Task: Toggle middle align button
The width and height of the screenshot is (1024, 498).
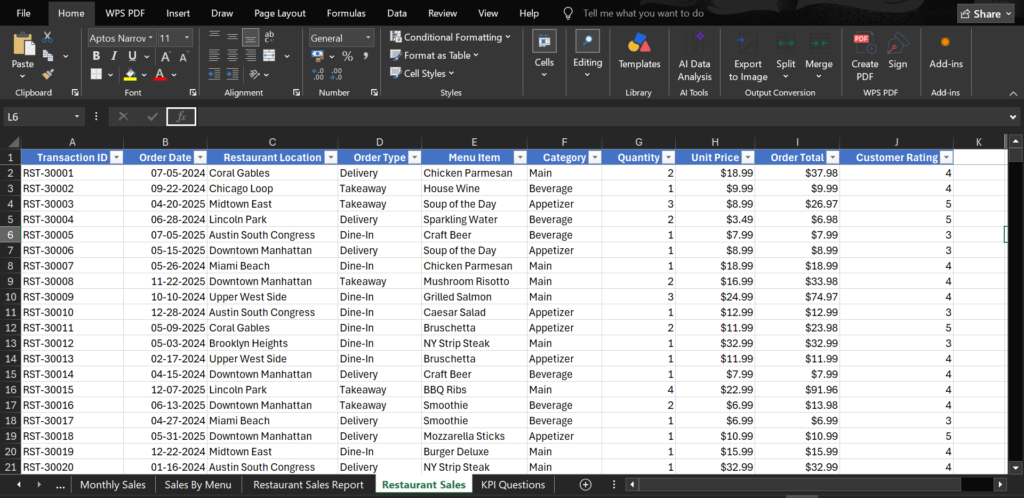Action: coord(232,38)
